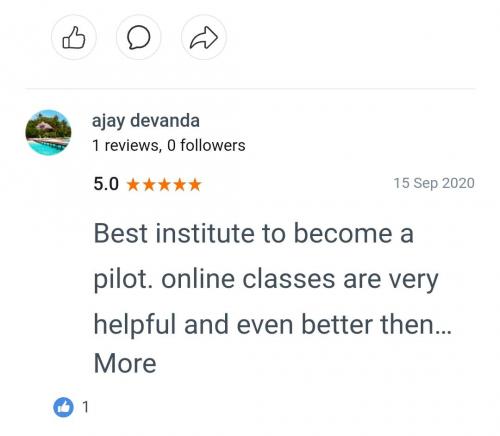Like the post with the thumbs-up outline icon
The width and height of the screenshot is (500, 436).
74,37
